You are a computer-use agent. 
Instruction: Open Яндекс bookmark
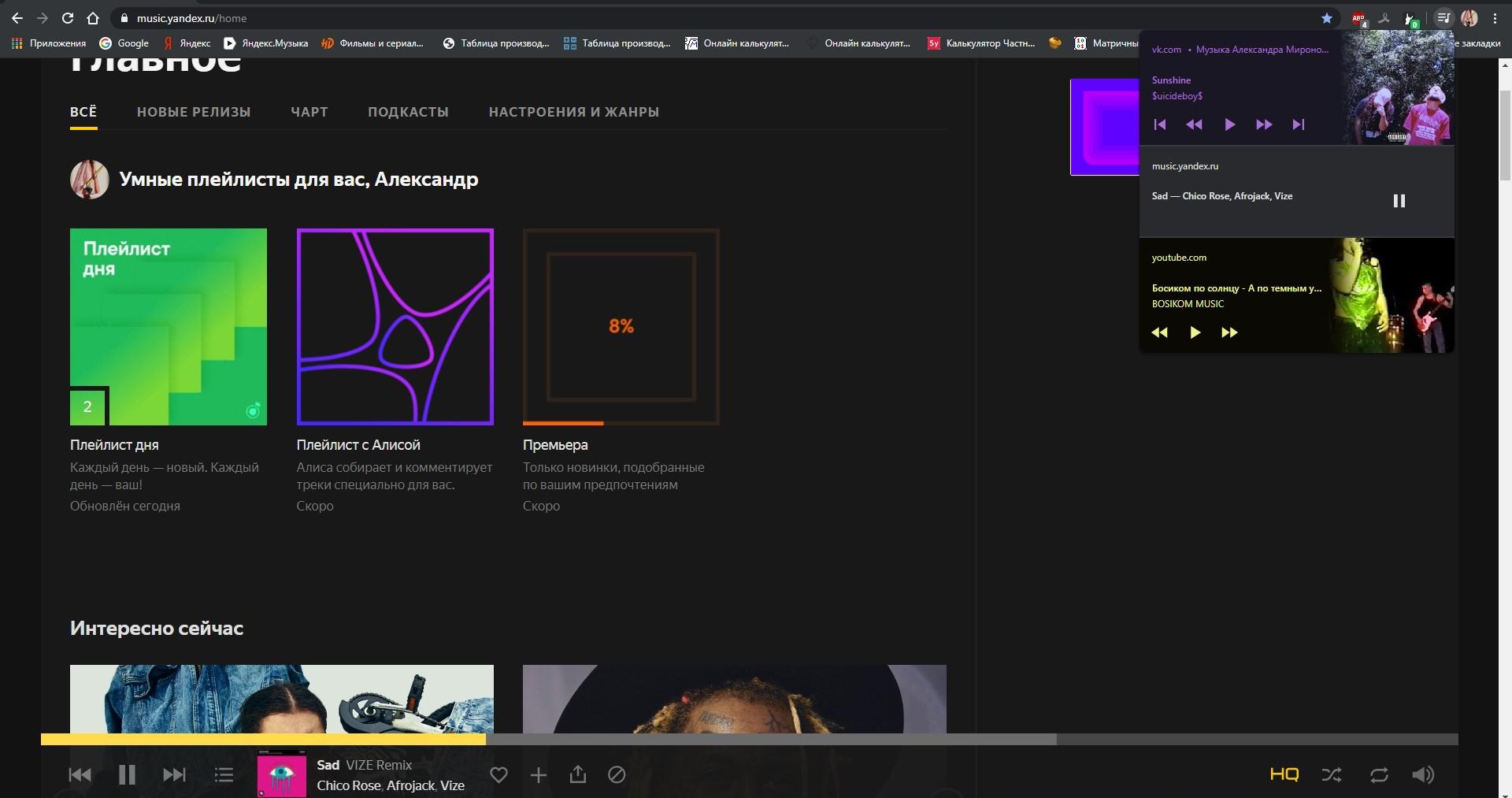[187, 43]
